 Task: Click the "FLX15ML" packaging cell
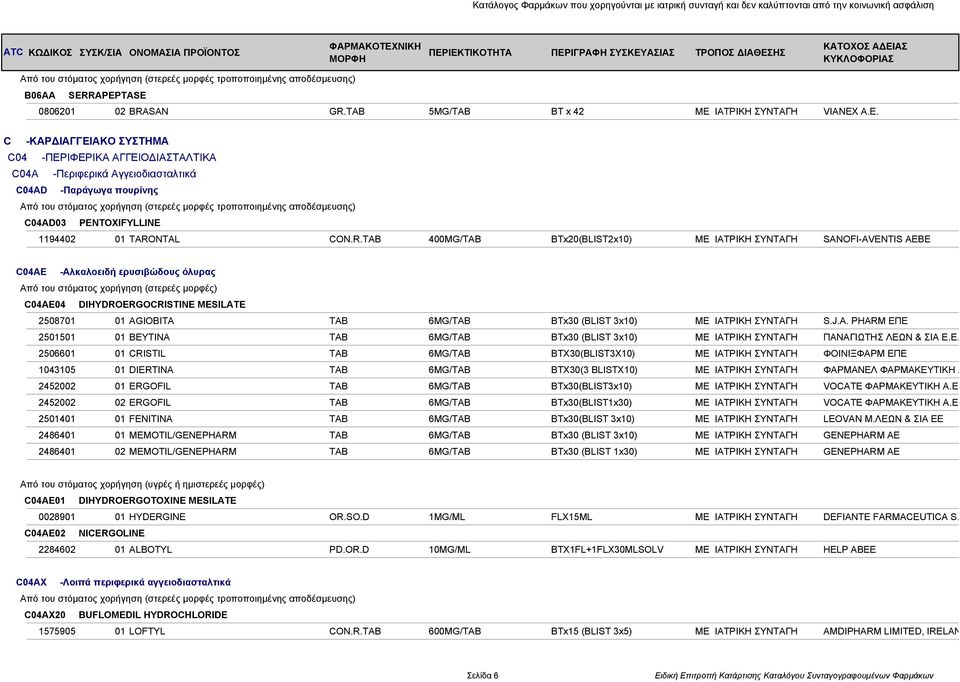coord(571,517)
